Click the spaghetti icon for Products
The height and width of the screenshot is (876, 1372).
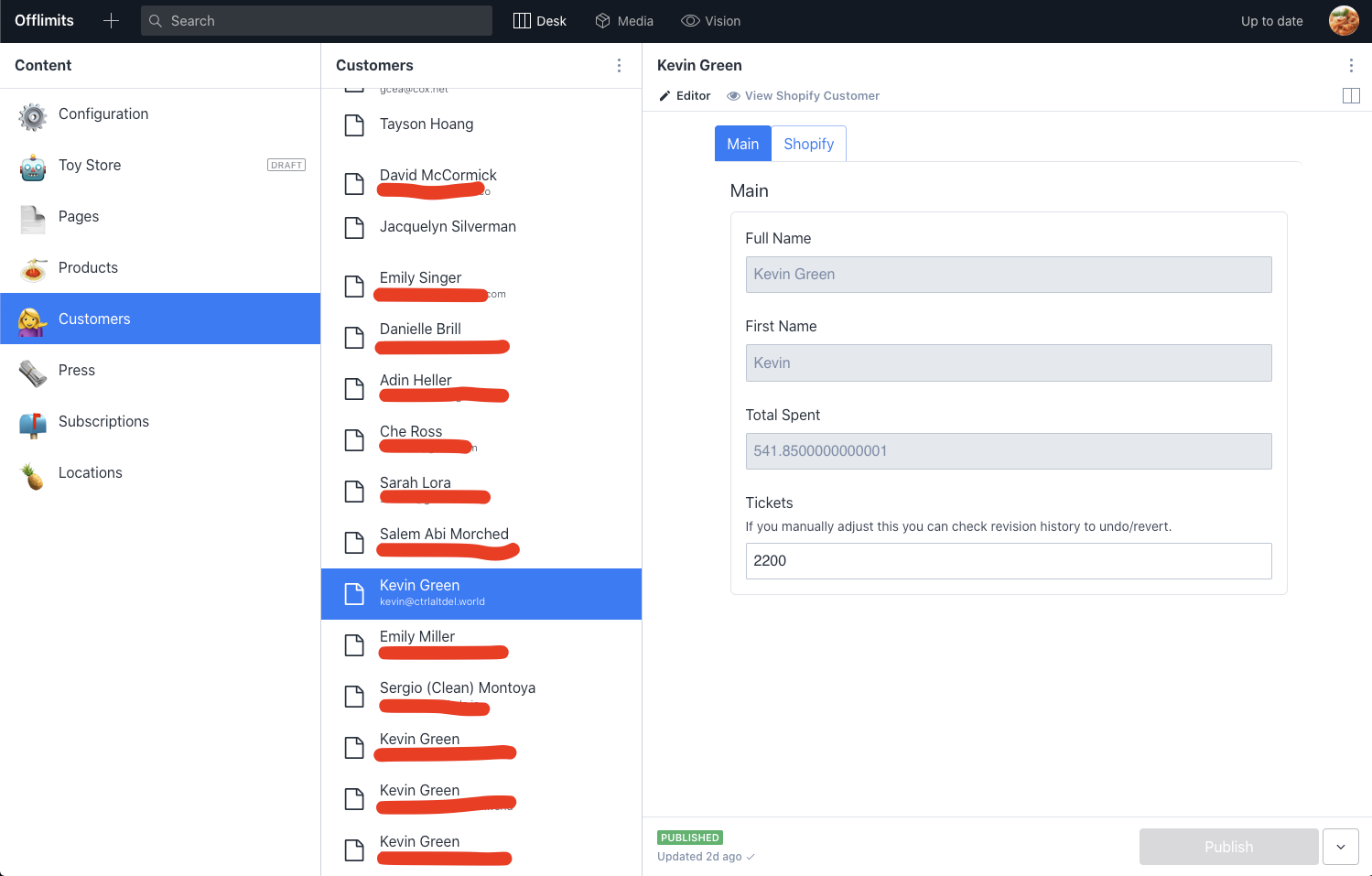[x=32, y=267]
